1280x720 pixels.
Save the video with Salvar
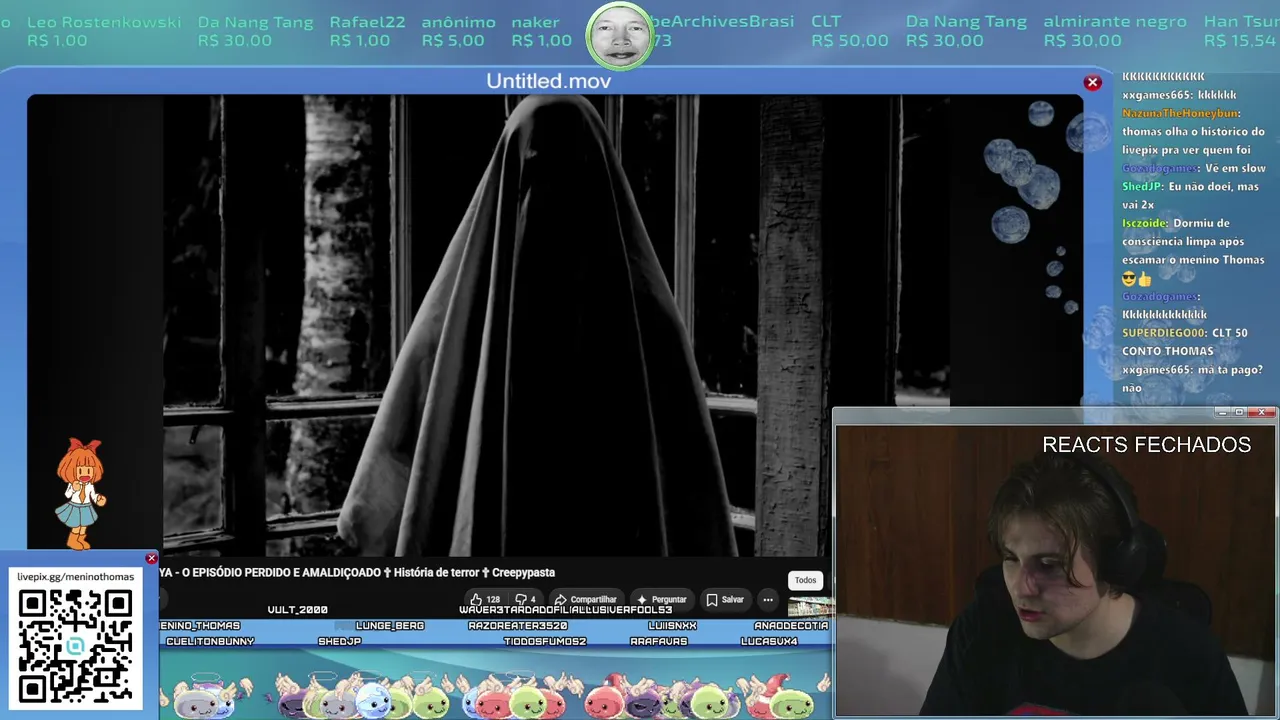coord(725,600)
